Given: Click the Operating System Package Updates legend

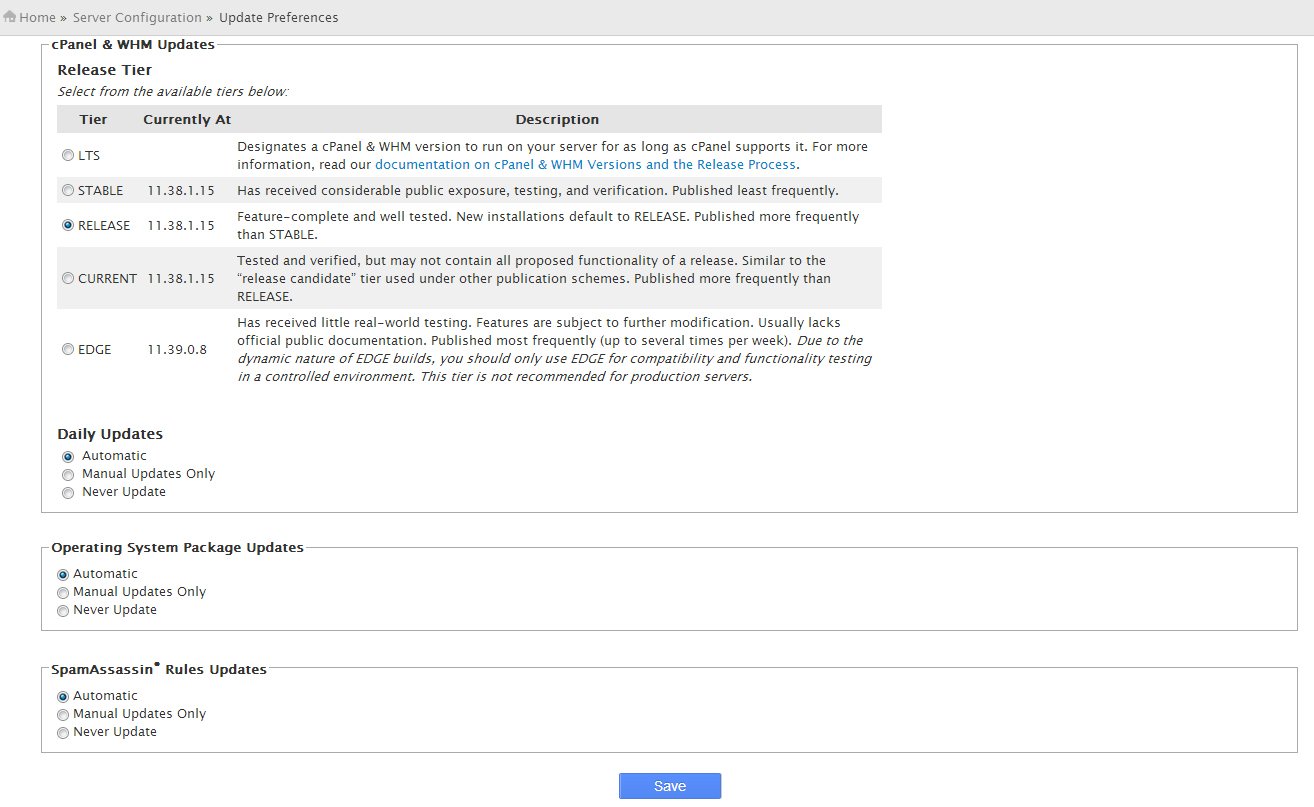Looking at the screenshot, I should pyautogui.click(x=178, y=547).
